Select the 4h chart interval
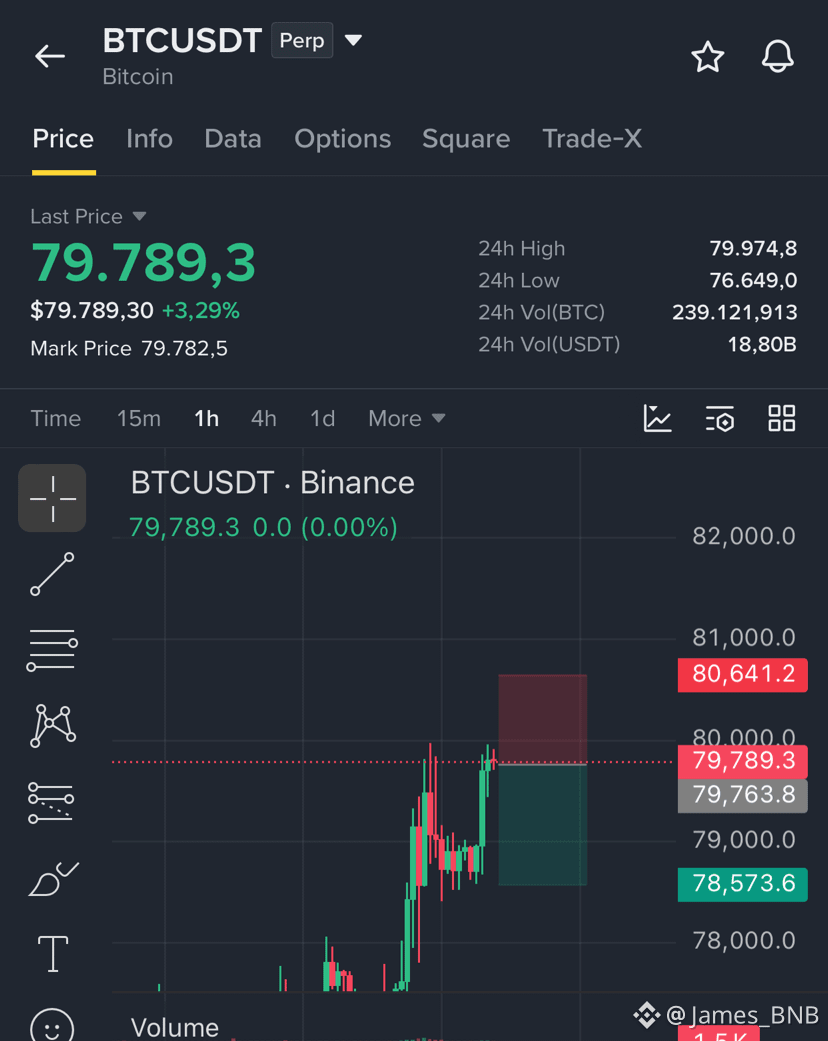Viewport: 828px width, 1041px height. (264, 419)
